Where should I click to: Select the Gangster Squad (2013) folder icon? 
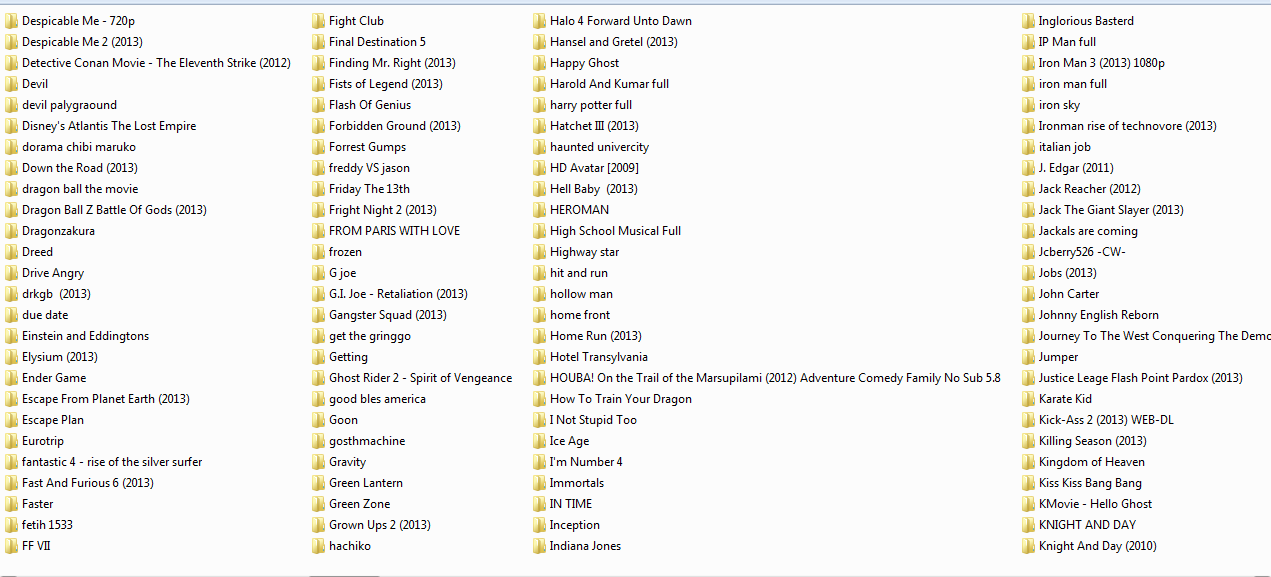(x=318, y=315)
